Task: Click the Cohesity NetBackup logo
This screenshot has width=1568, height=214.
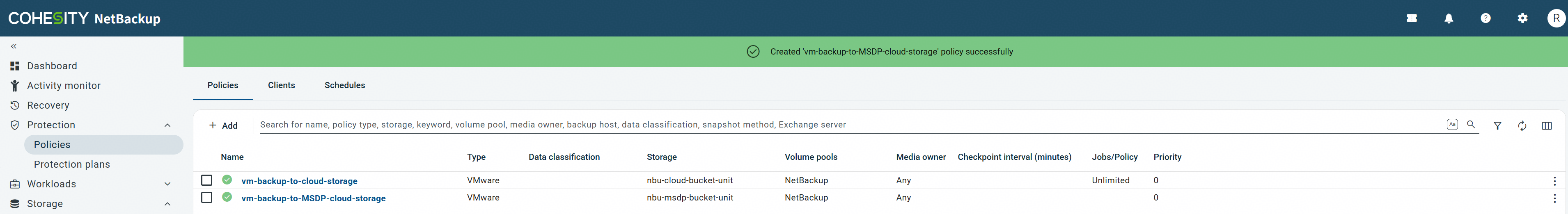Action: 85,18
